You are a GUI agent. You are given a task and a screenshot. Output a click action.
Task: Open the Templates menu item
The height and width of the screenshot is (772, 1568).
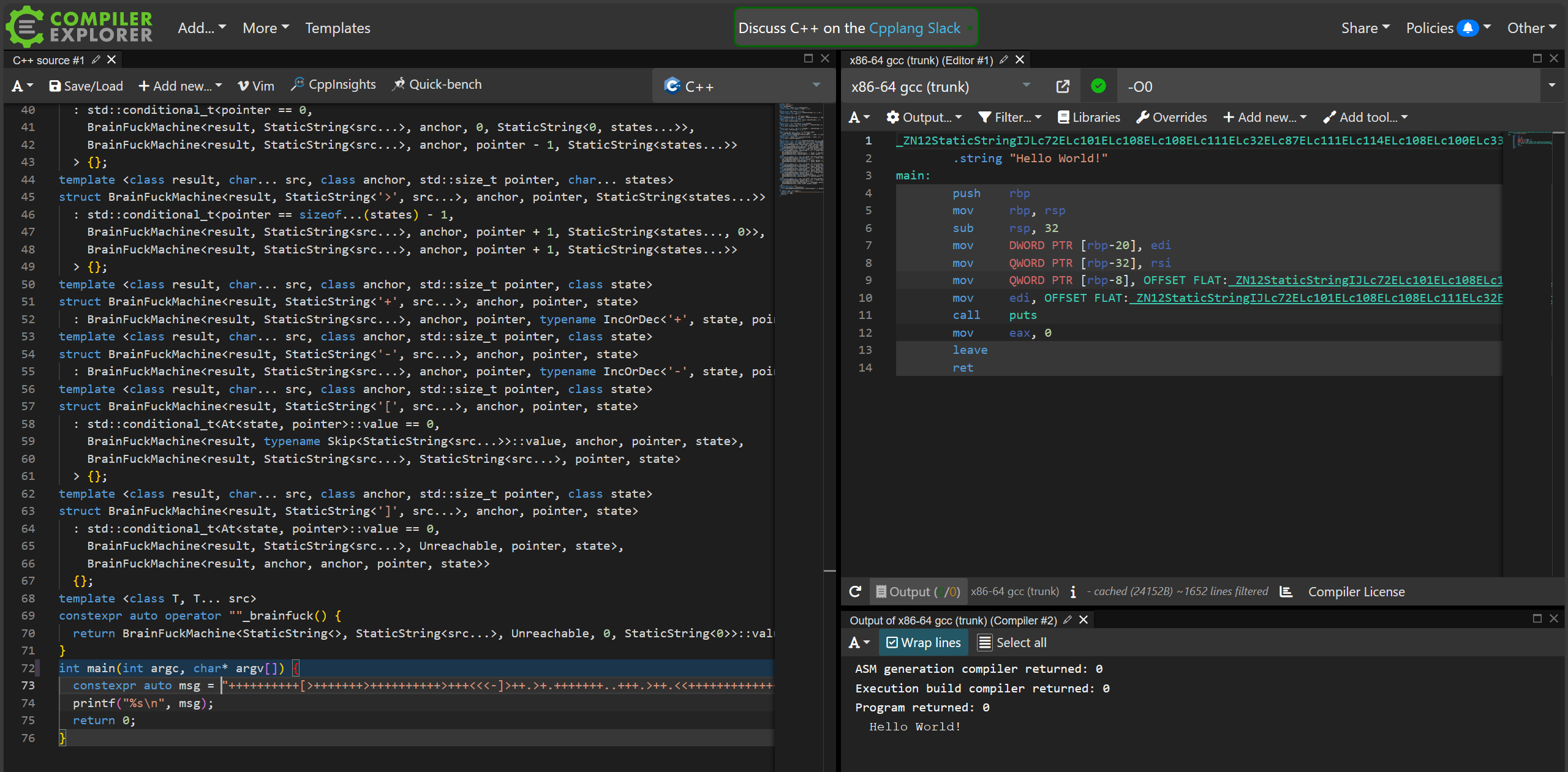(x=337, y=28)
